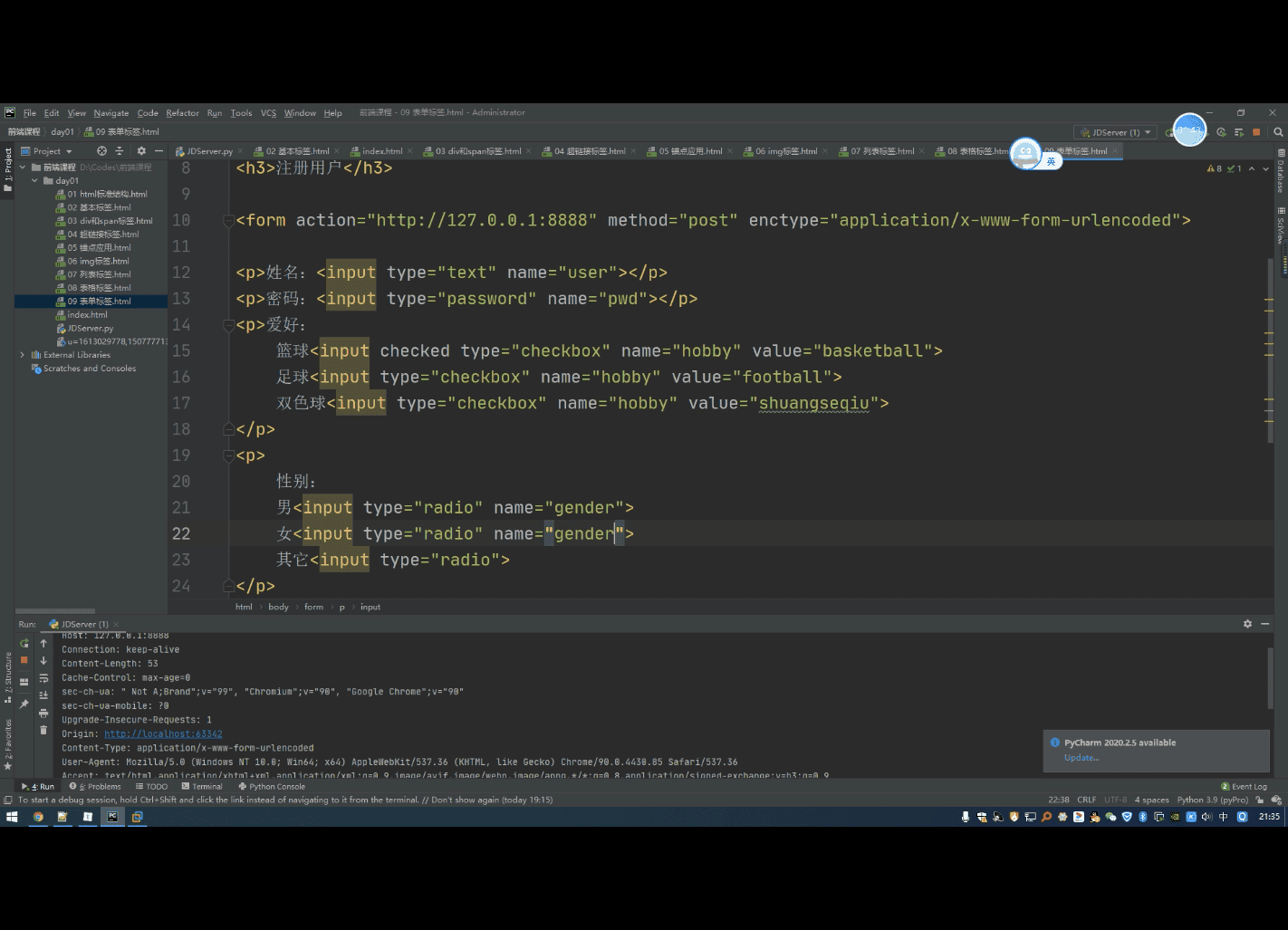
Task: Close the JDServer (1) run tab
Action: 116,624
